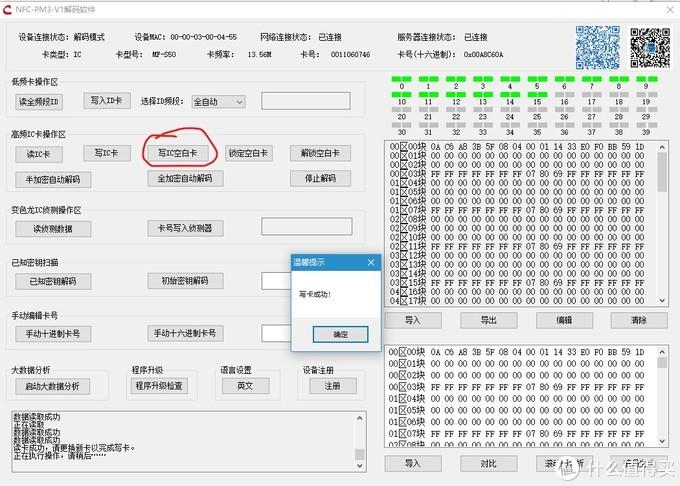Click the 读全频段ID button
The image size is (680, 486).
pos(39,102)
